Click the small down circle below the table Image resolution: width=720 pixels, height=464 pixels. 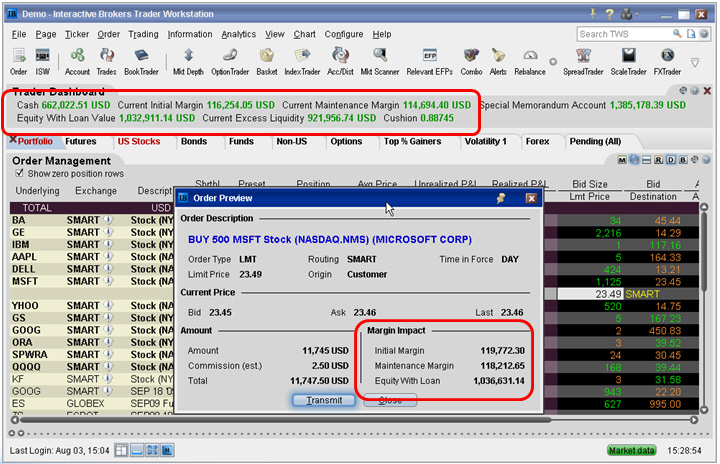21,433
